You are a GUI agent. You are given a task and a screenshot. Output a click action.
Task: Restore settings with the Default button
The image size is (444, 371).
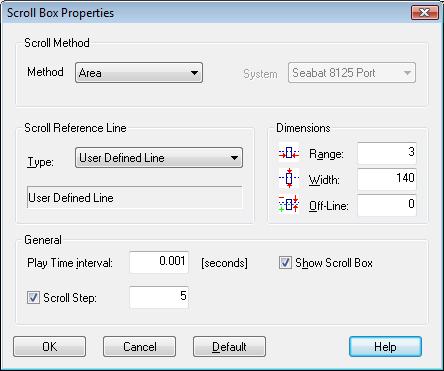(x=229, y=347)
